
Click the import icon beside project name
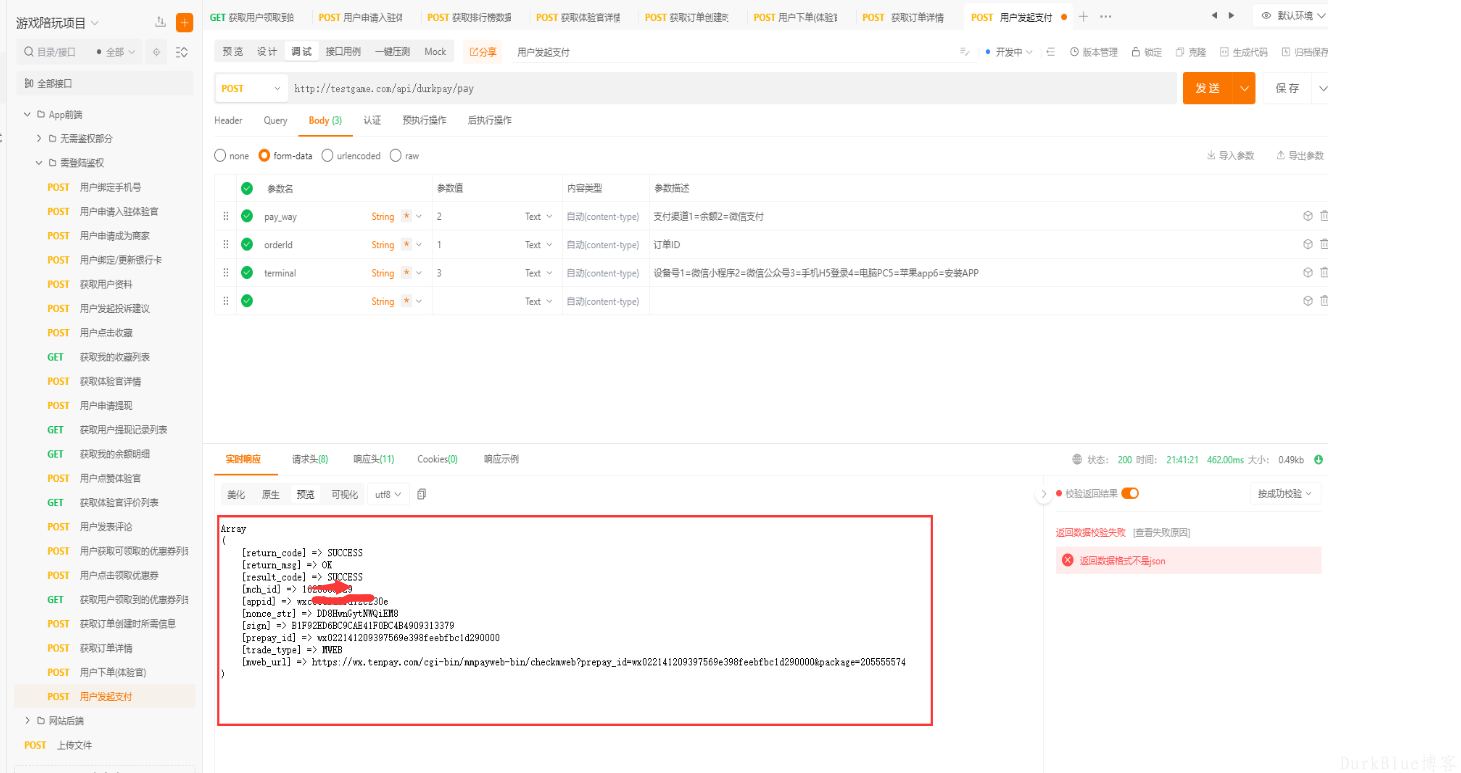pos(160,22)
